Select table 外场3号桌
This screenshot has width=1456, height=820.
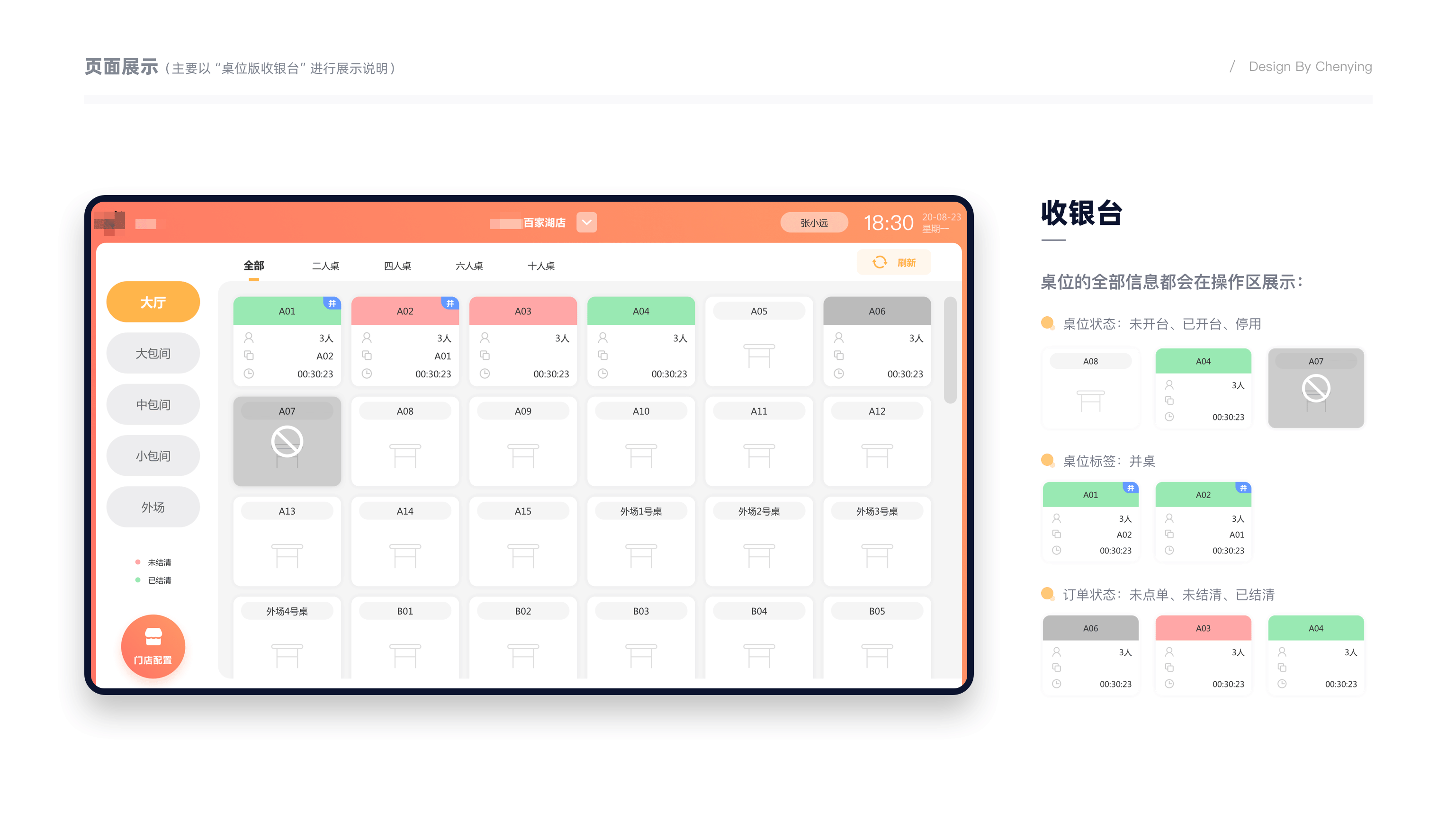(877, 542)
